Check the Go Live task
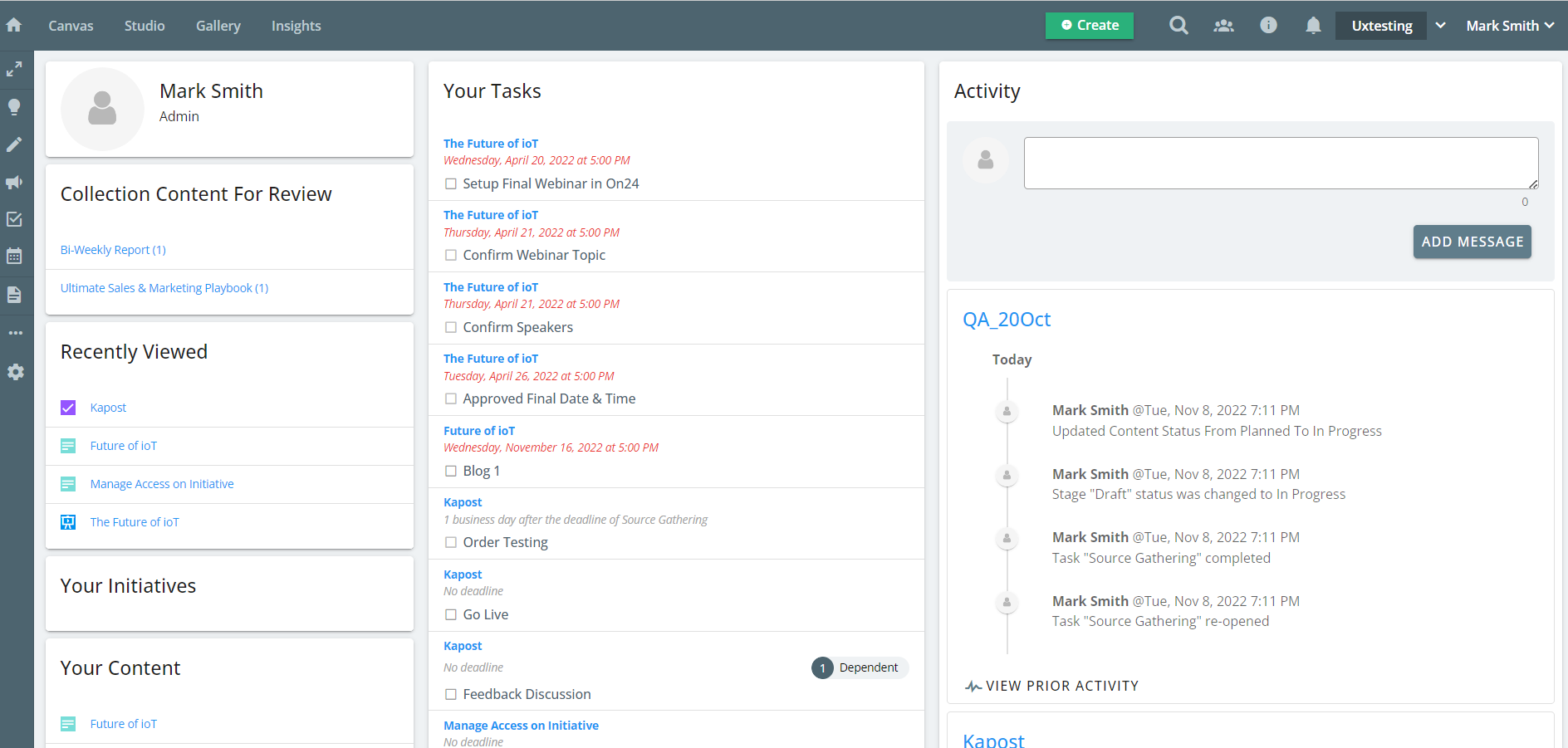The height and width of the screenshot is (748, 1568). tap(451, 614)
